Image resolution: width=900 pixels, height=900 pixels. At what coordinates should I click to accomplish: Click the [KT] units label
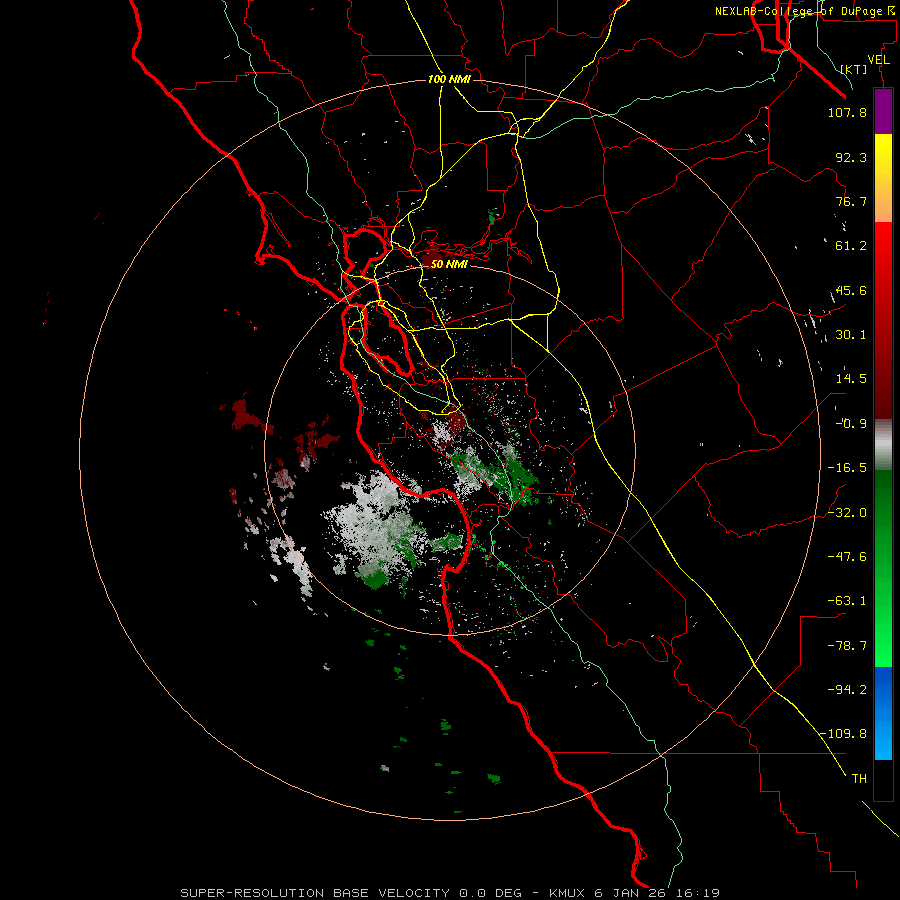pos(854,69)
